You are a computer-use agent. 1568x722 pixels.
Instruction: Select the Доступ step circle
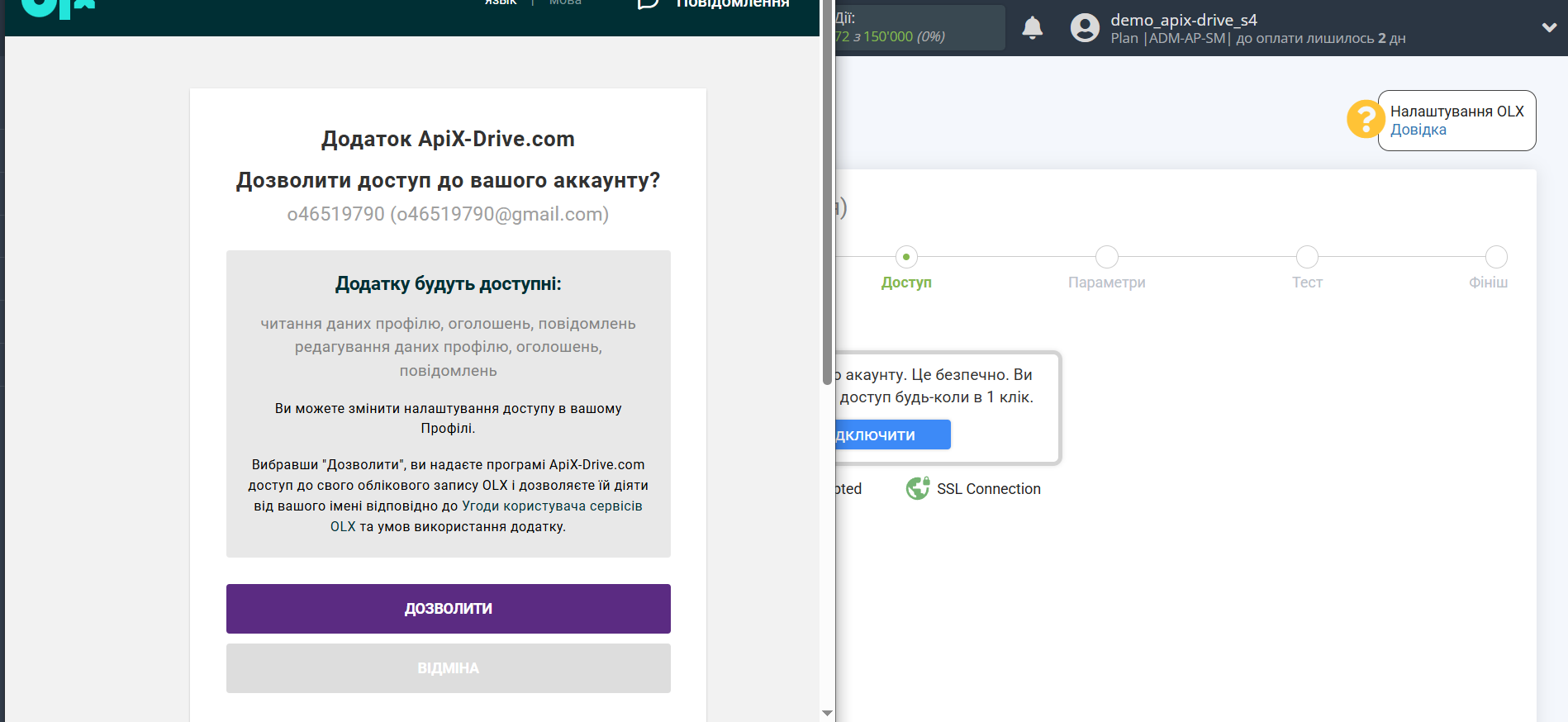click(x=906, y=257)
